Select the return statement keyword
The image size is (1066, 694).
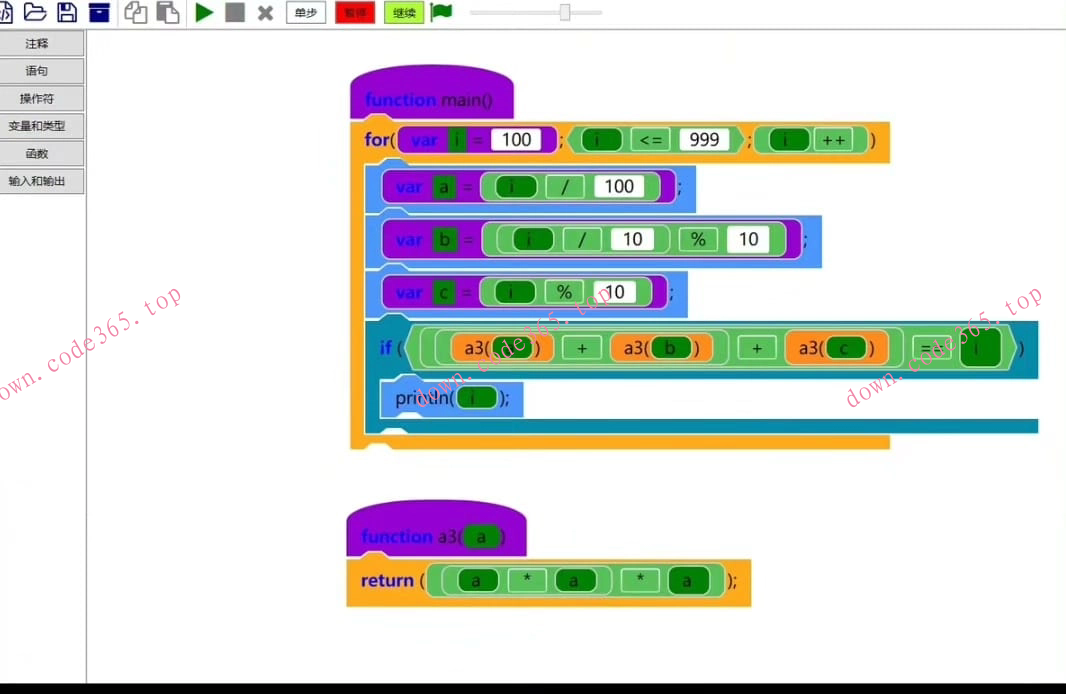387,580
